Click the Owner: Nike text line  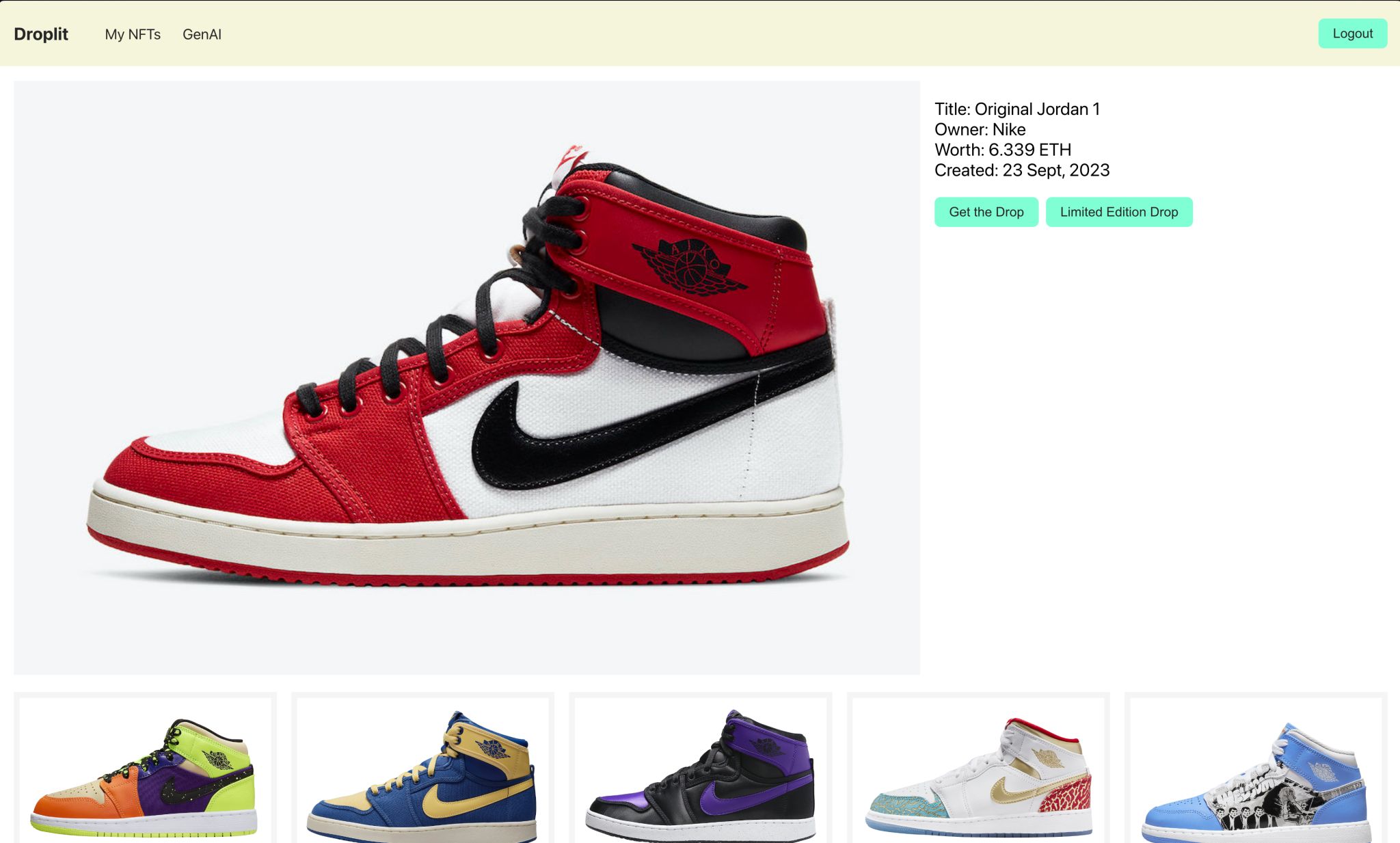coord(980,130)
